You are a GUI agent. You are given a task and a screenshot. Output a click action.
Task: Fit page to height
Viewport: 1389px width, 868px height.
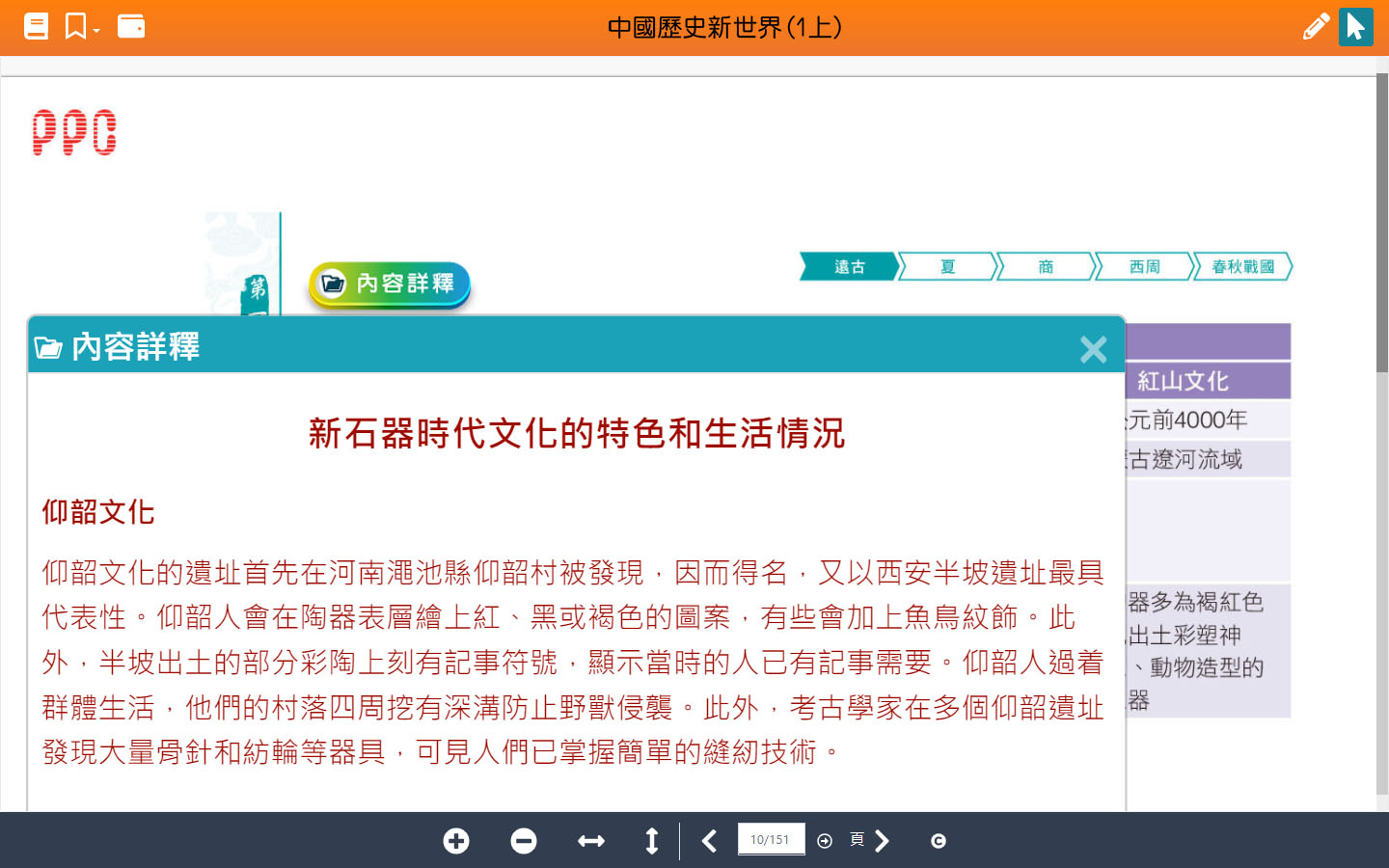pos(652,841)
